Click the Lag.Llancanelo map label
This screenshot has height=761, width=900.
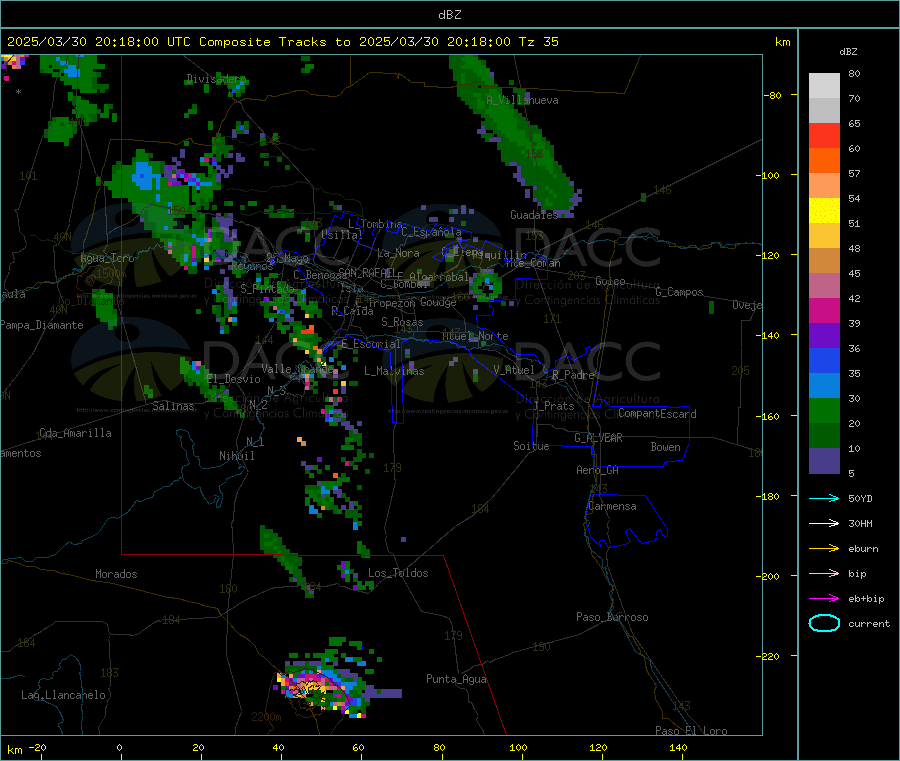click(x=64, y=695)
